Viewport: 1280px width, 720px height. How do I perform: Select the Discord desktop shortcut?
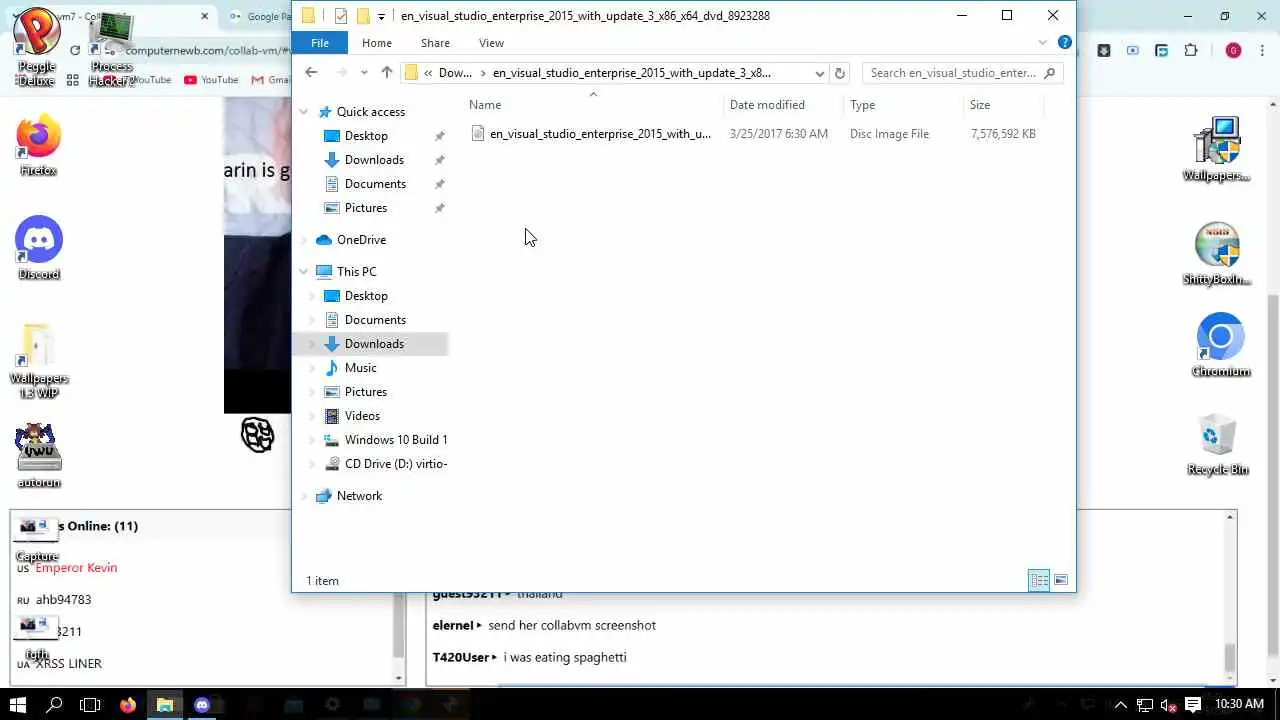click(39, 249)
